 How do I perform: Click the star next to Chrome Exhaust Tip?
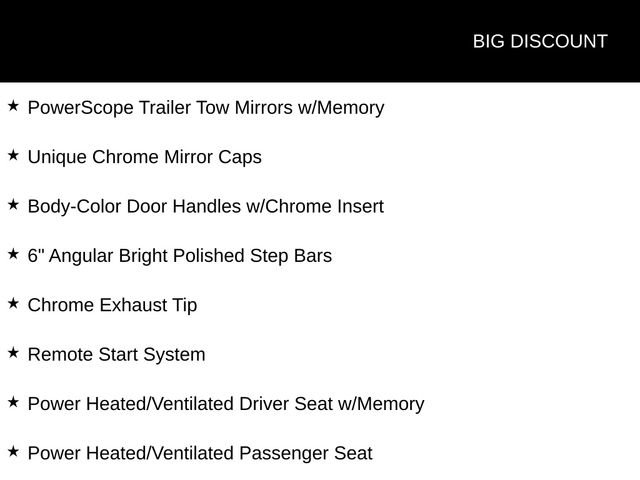(13, 304)
